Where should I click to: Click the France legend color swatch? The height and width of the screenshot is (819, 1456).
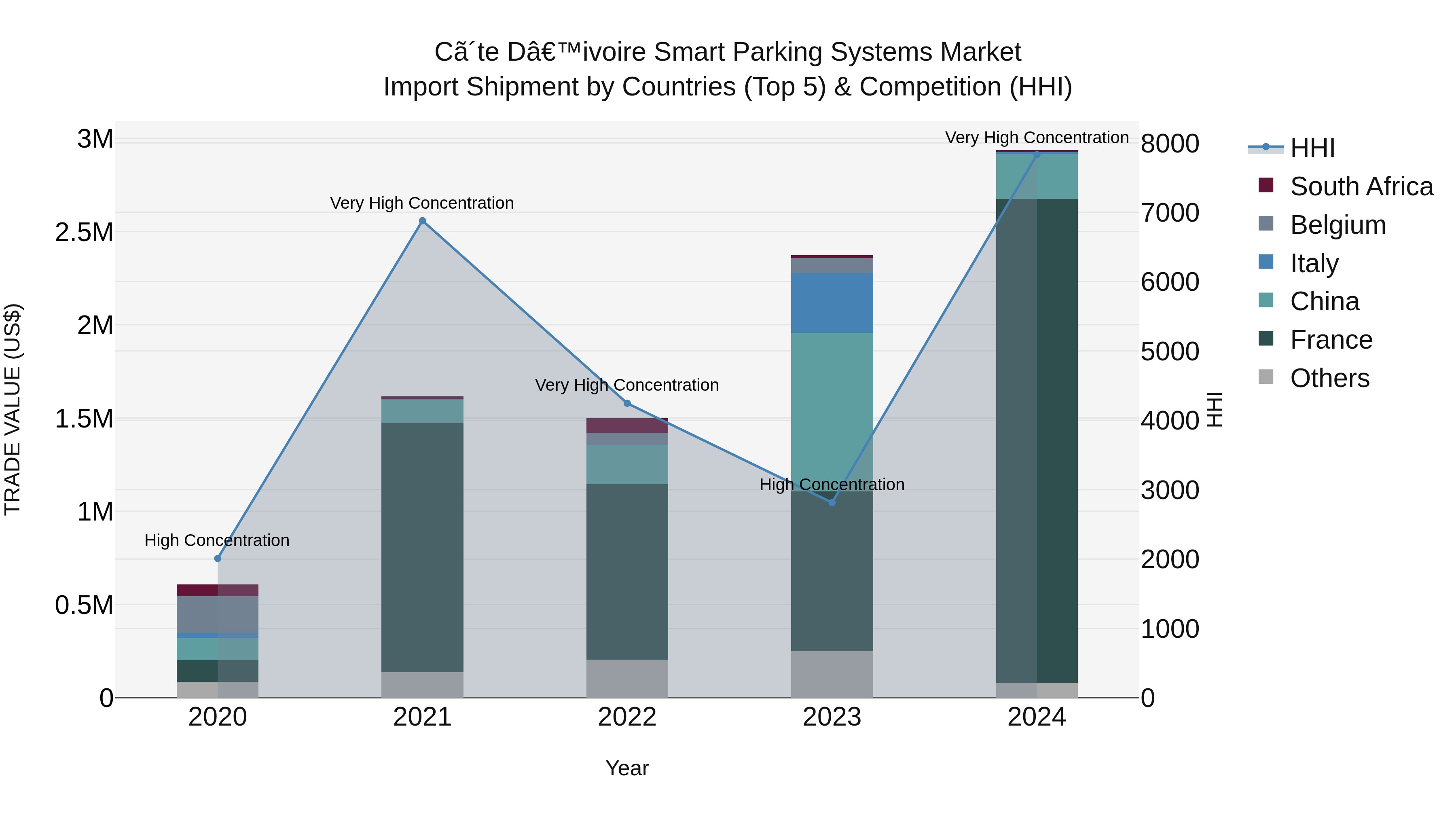tap(1266, 339)
